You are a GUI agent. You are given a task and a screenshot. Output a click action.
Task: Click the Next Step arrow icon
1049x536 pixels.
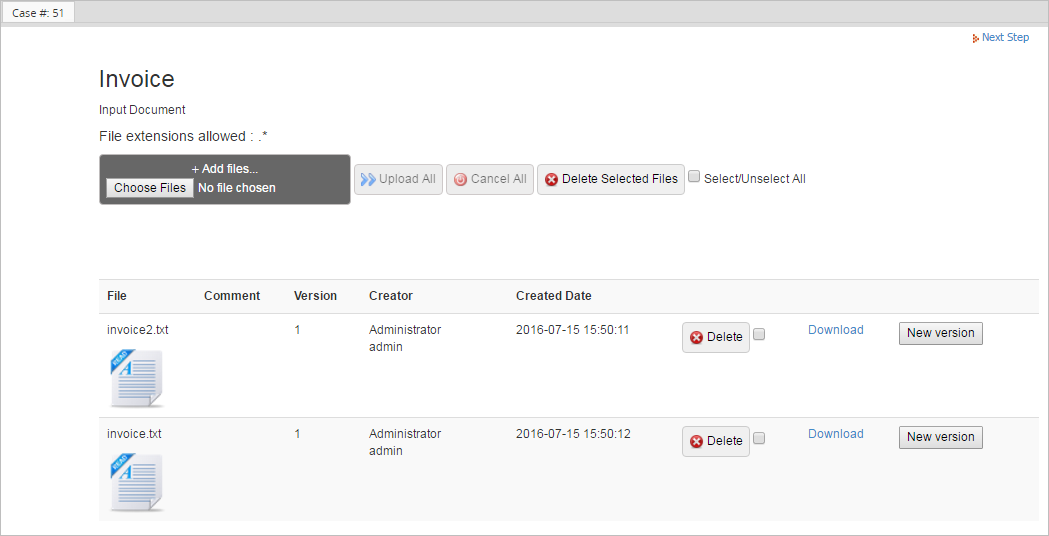(975, 38)
